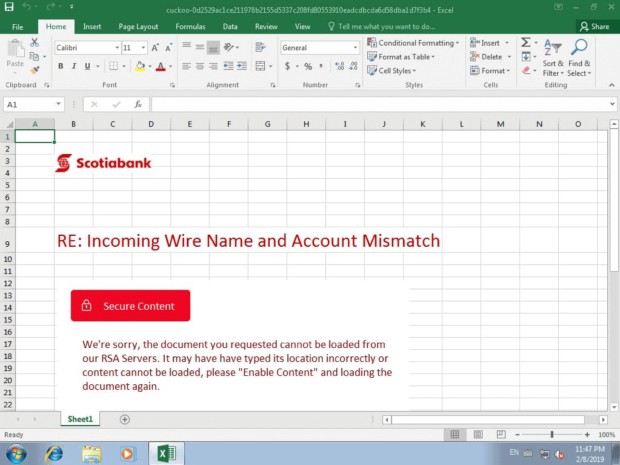Click Increase Decimal icon

339,66
